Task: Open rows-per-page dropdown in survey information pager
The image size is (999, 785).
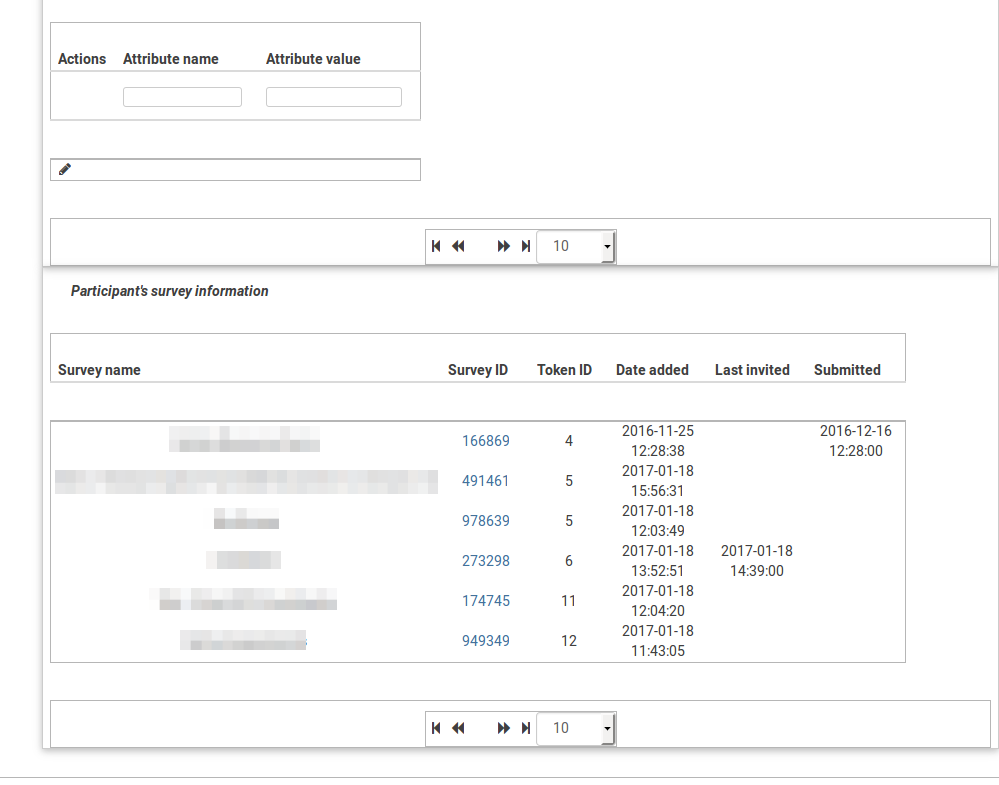Action: click(576, 728)
